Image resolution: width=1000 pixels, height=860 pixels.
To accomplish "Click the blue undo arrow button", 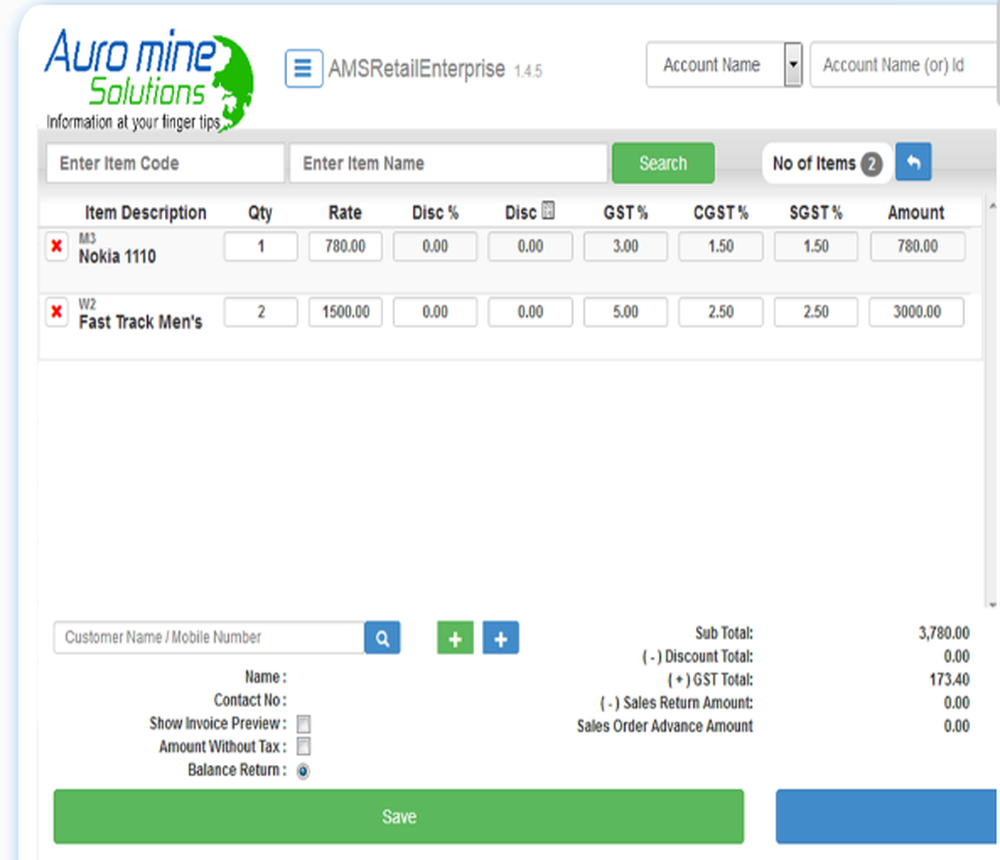I will point(913,162).
